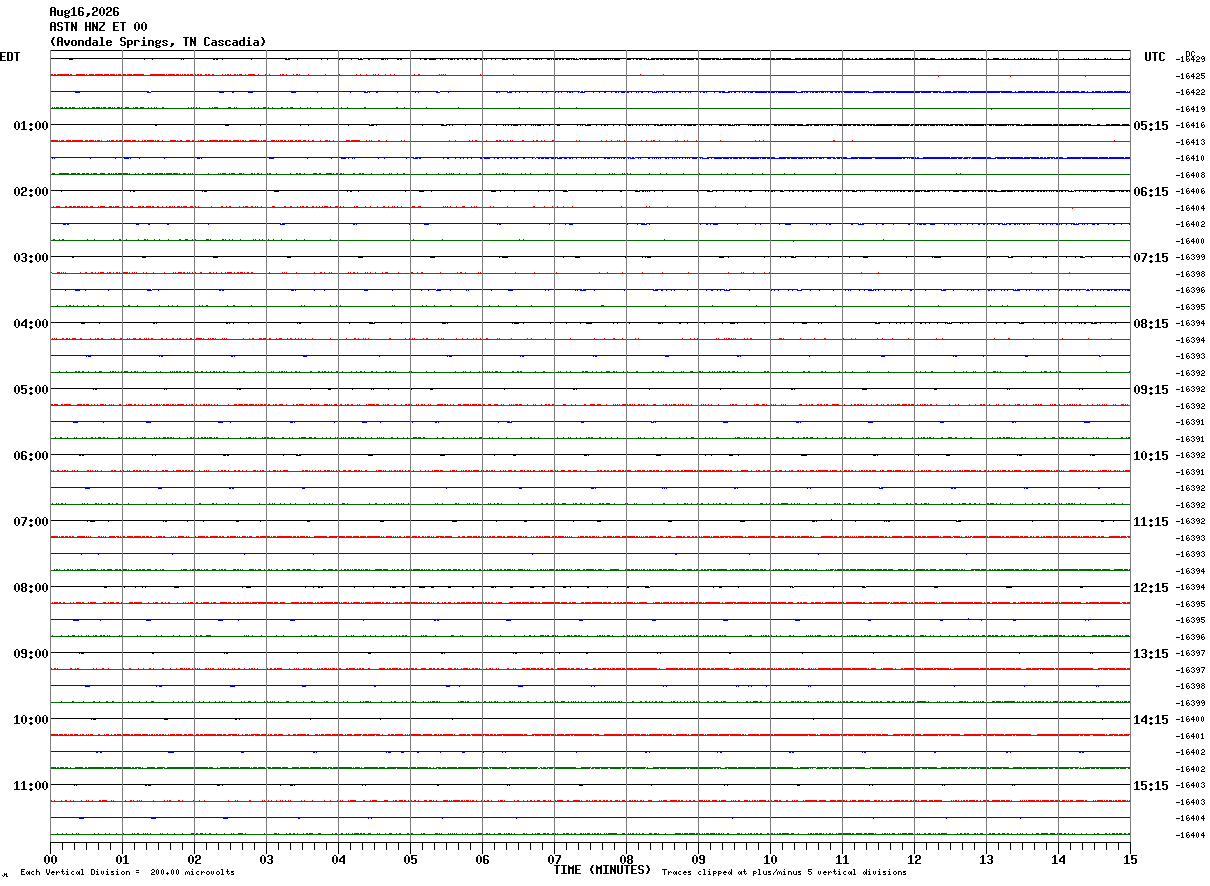
Task: Click the traces clipped footer note
Action: [x=784, y=873]
